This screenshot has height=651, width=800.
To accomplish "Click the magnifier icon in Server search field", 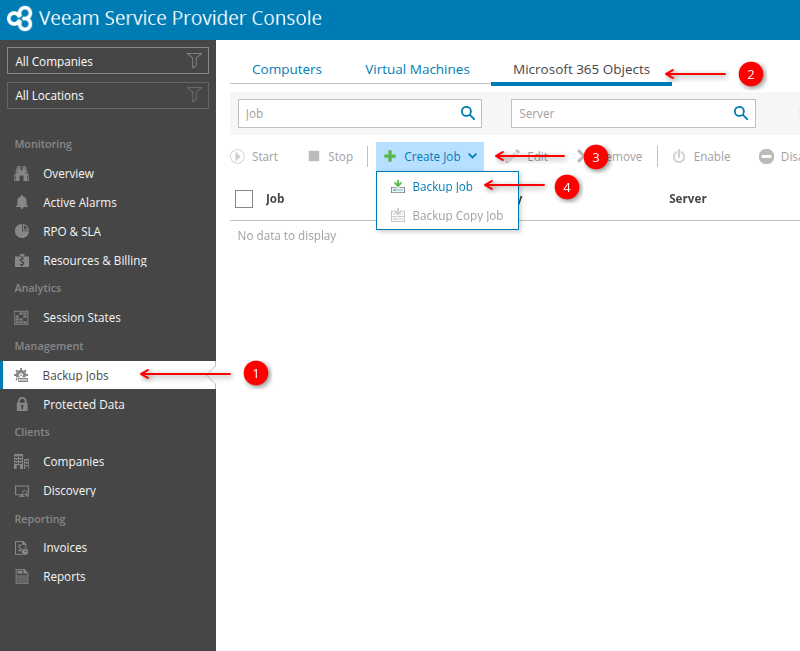I will pos(741,113).
